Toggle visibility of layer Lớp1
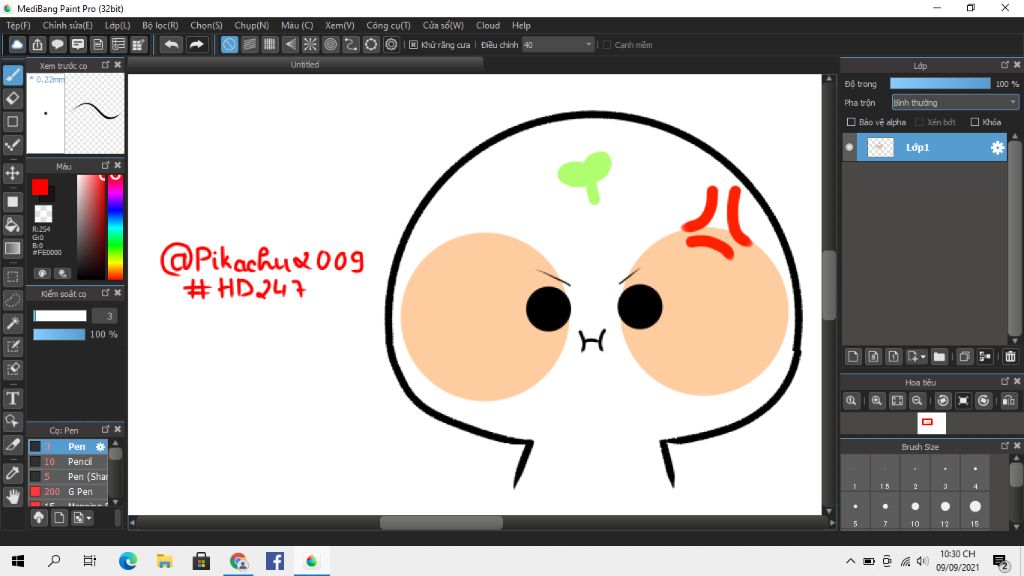Screen dimensions: 1024x576 pos(849,148)
